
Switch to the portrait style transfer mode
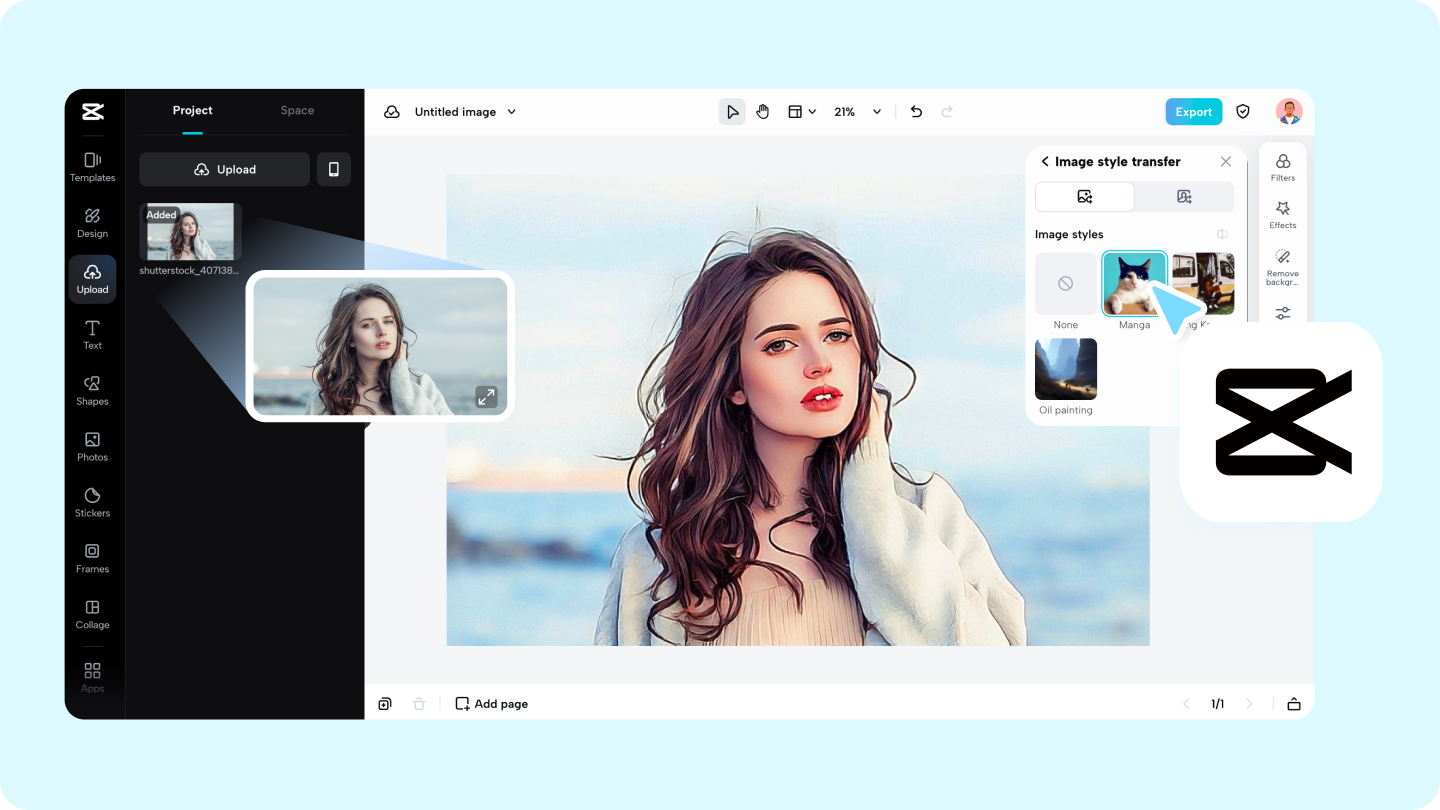click(x=1185, y=197)
